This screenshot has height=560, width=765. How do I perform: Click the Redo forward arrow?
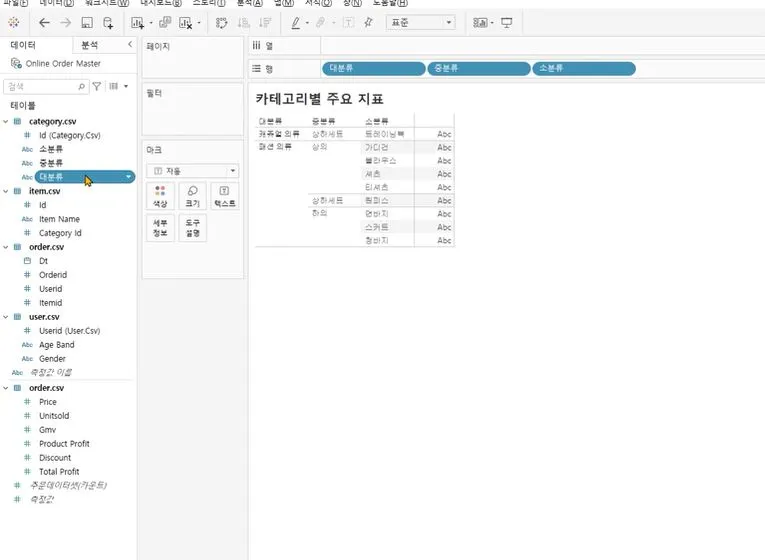[x=65, y=22]
